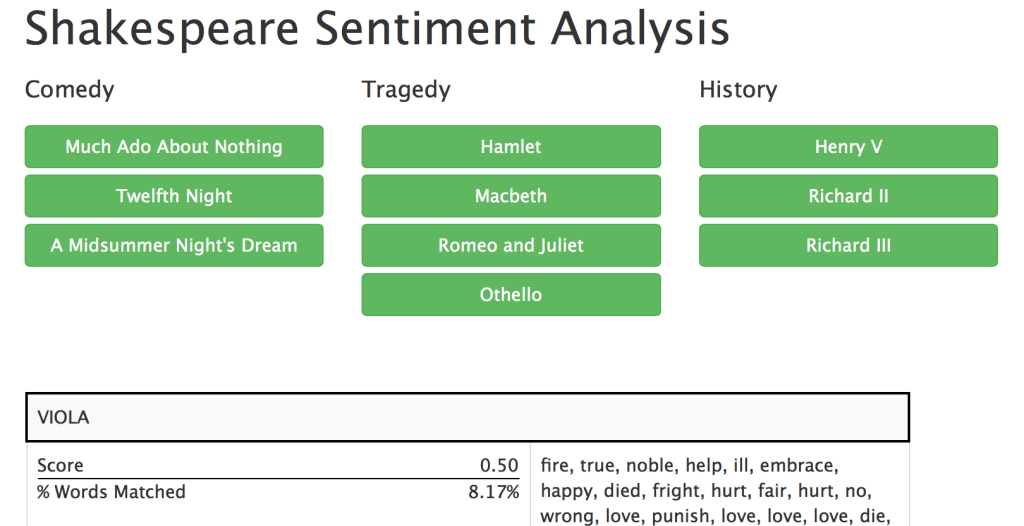Screen dimensions: 1024x526
Task: Select the Twelfth Night play button
Action: (x=174, y=196)
